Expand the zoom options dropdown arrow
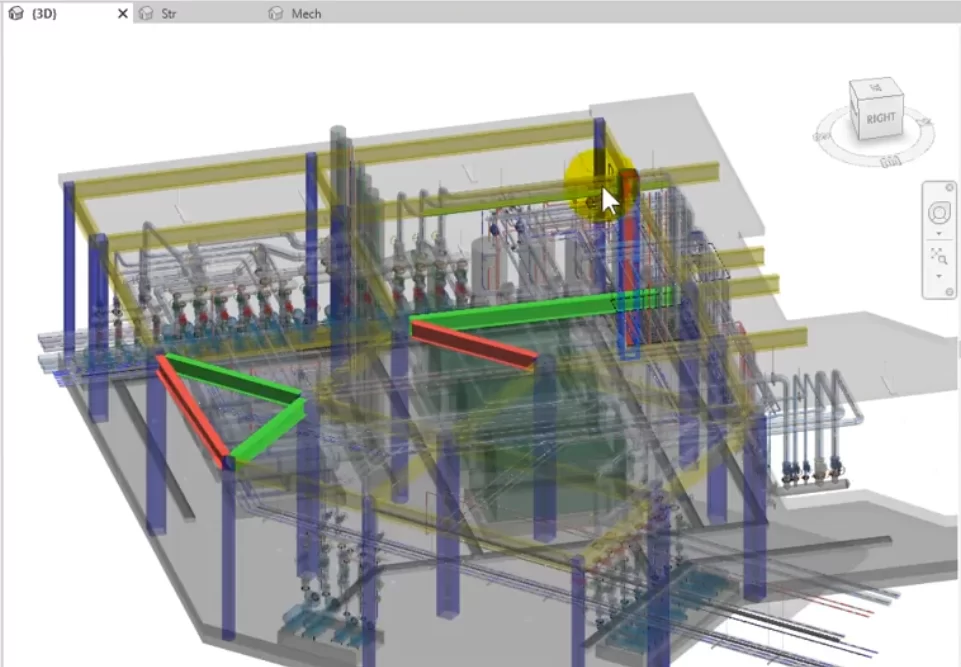Screen dimensions: 961x667 pyautogui.click(x=939, y=274)
